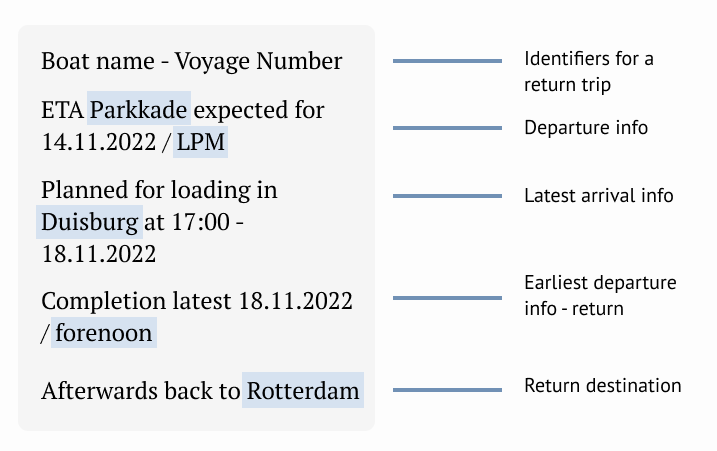Click the 14.11.2022 ETA date

97,143
